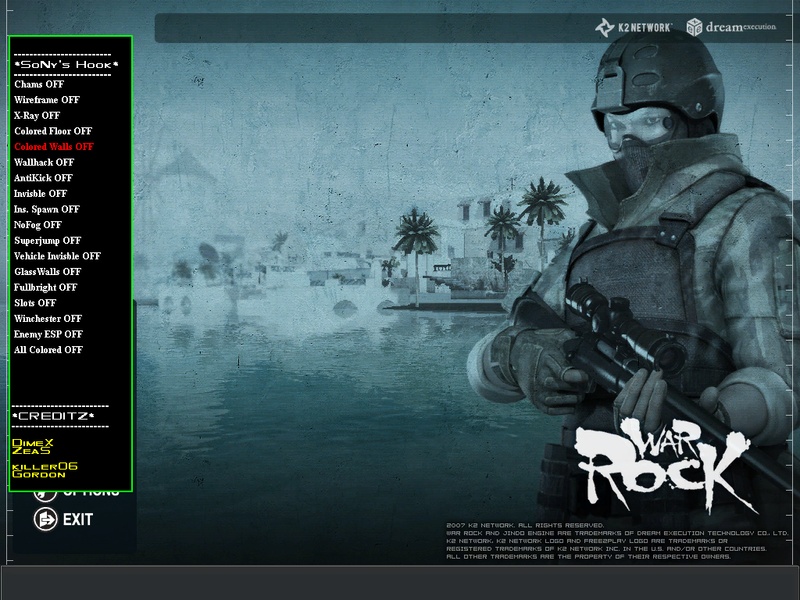Click the ZeaS credit name
This screenshot has width=800, height=600.
[x=31, y=451]
